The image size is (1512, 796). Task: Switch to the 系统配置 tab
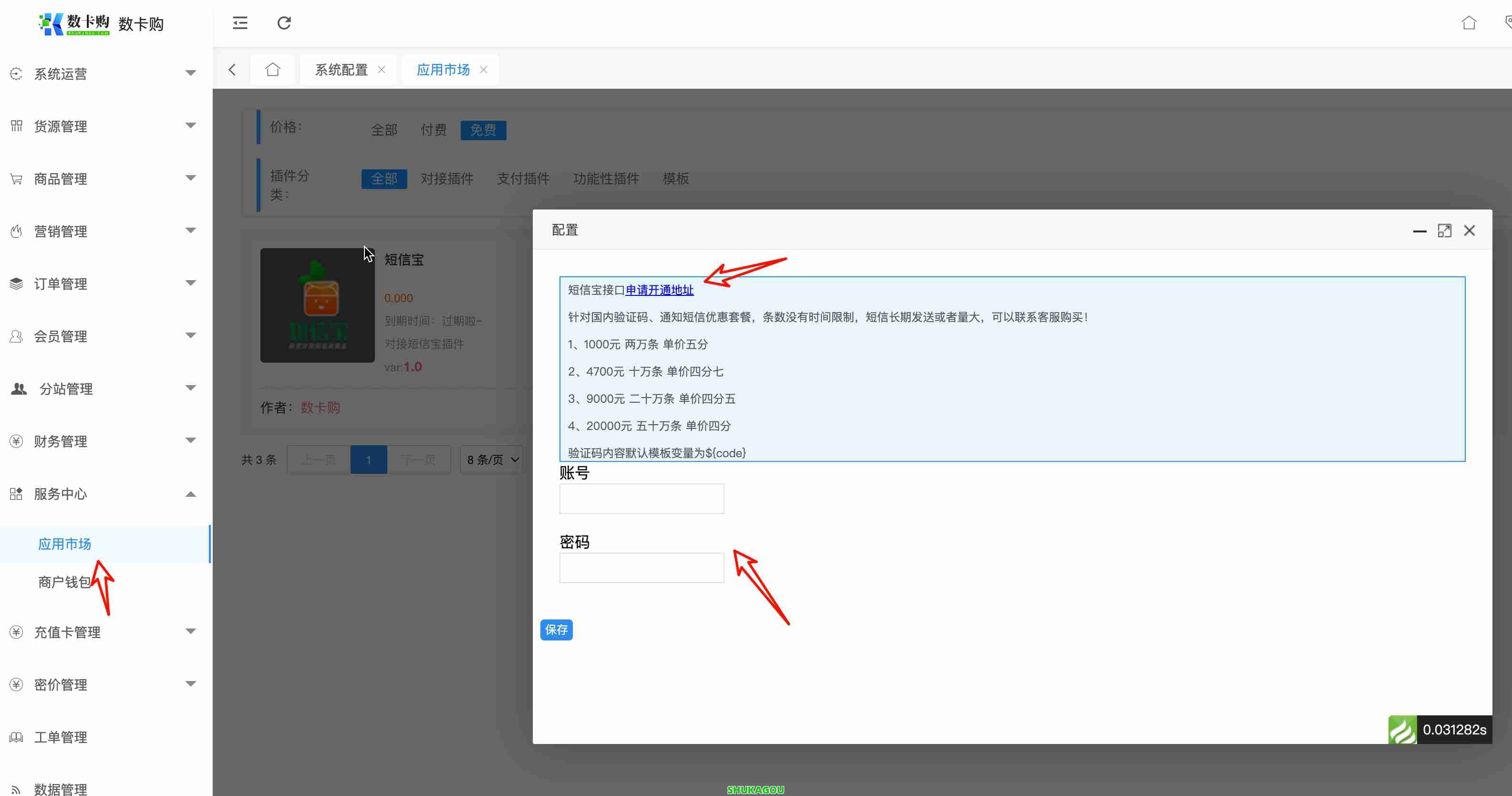click(x=341, y=69)
